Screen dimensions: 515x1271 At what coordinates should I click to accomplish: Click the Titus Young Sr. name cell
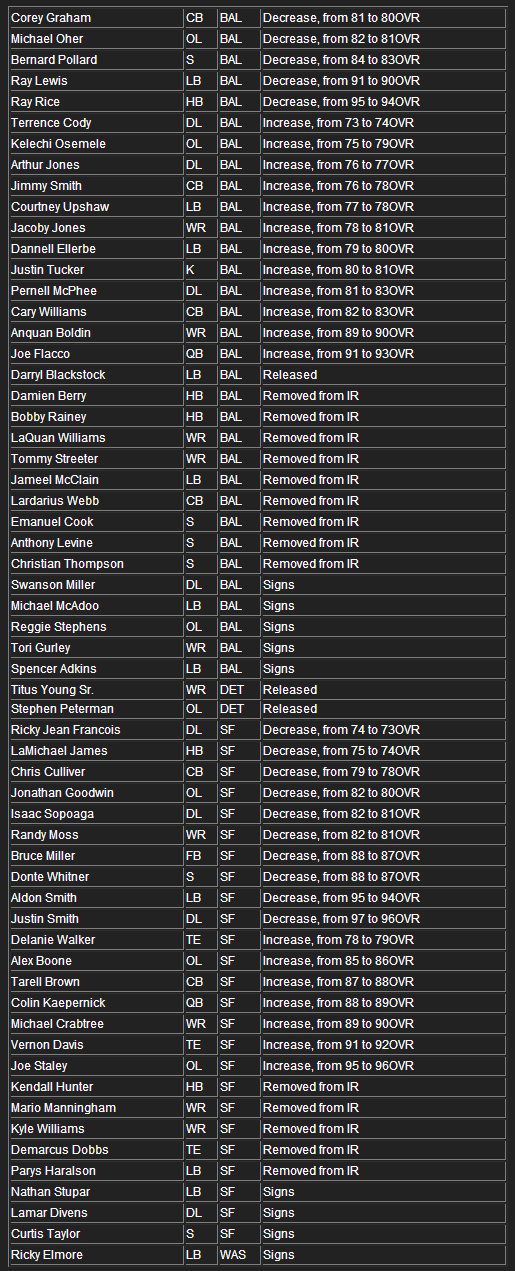click(x=95, y=690)
